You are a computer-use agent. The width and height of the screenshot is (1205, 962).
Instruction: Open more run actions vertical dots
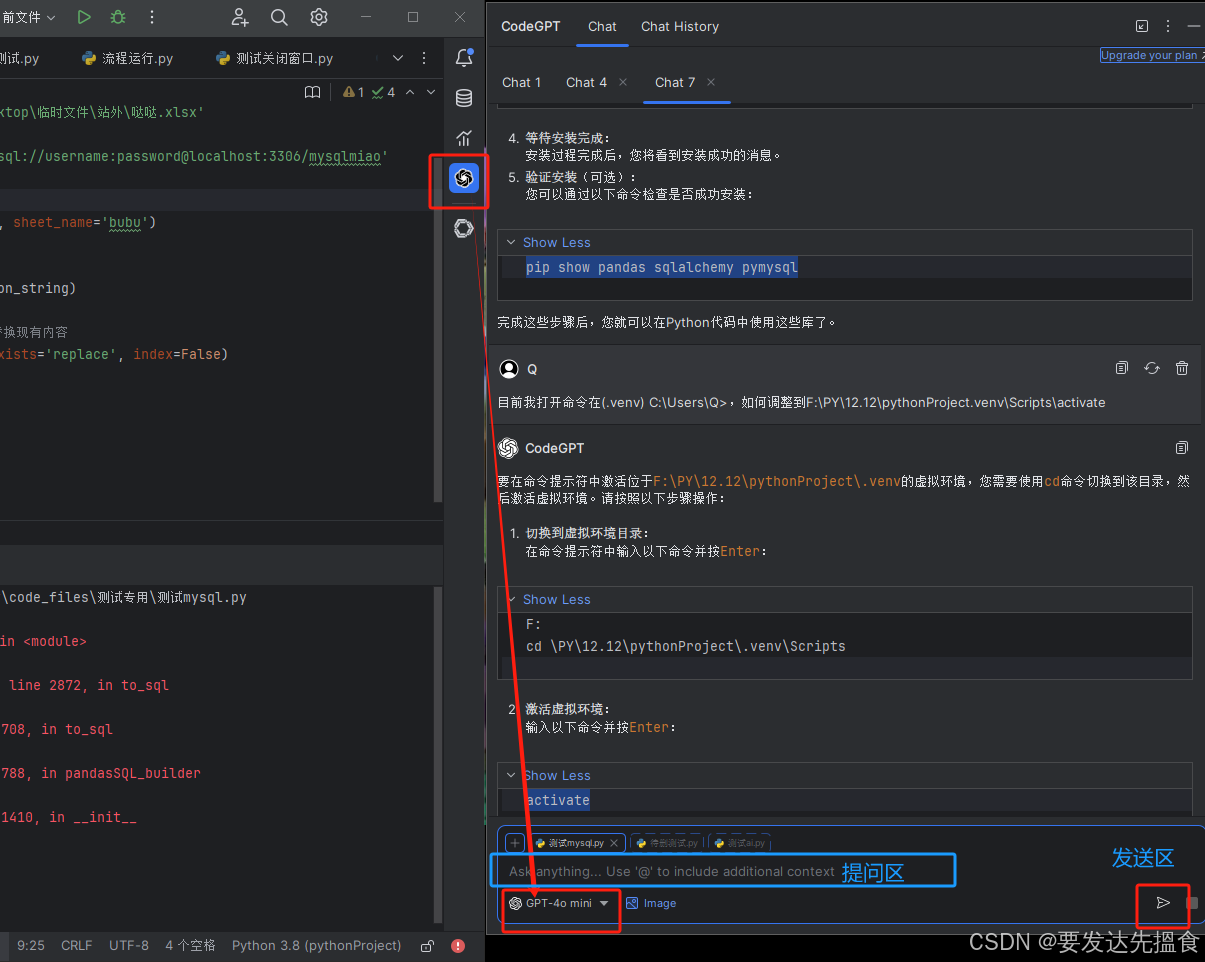152,17
